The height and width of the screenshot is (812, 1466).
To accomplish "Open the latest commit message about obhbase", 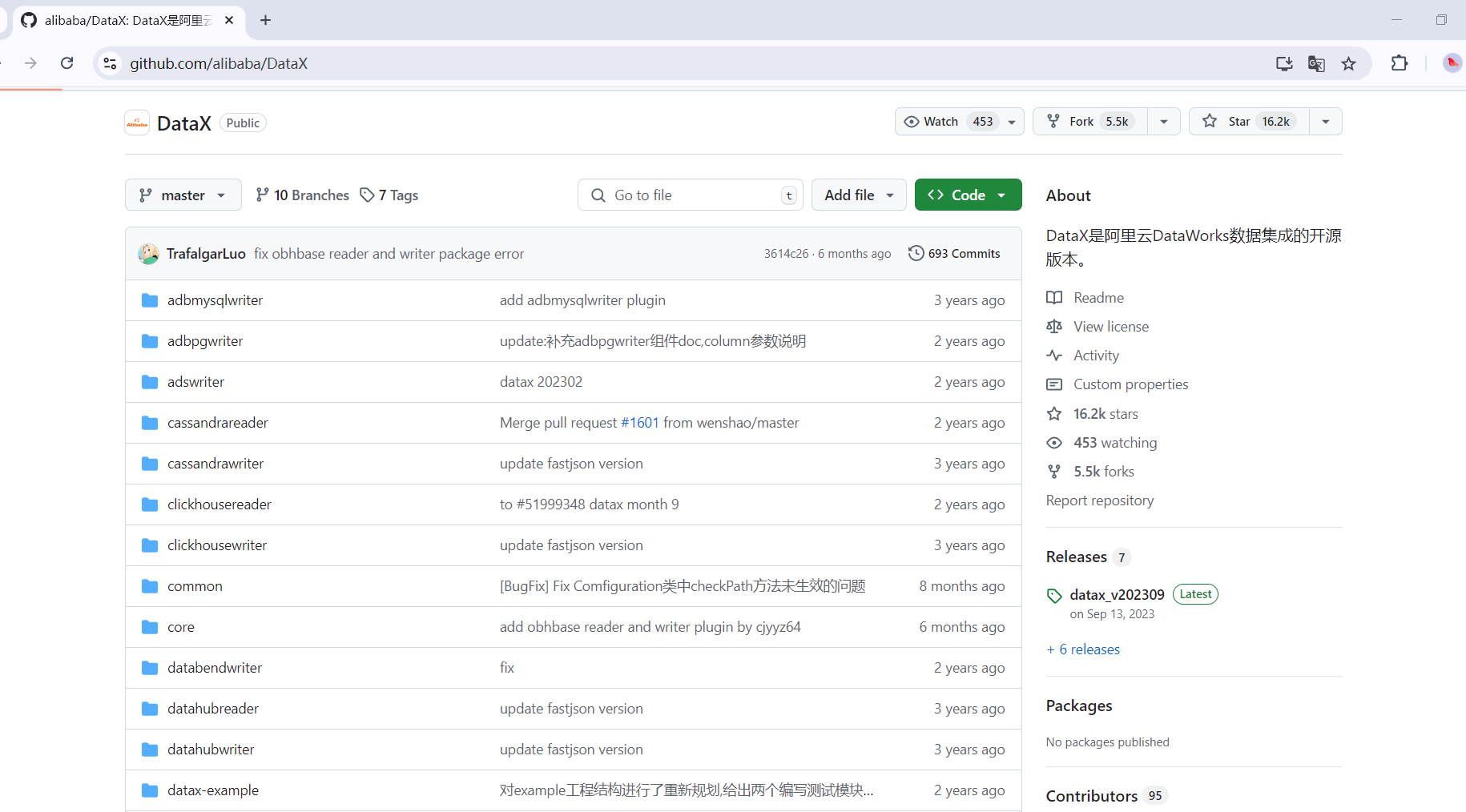I will (x=389, y=254).
